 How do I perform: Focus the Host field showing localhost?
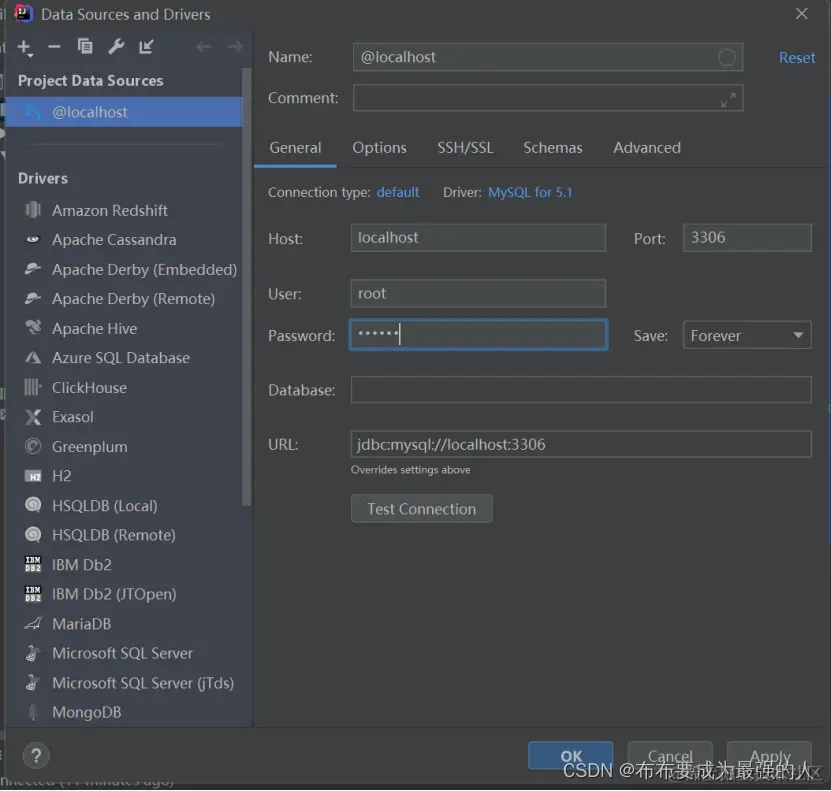[478, 237]
